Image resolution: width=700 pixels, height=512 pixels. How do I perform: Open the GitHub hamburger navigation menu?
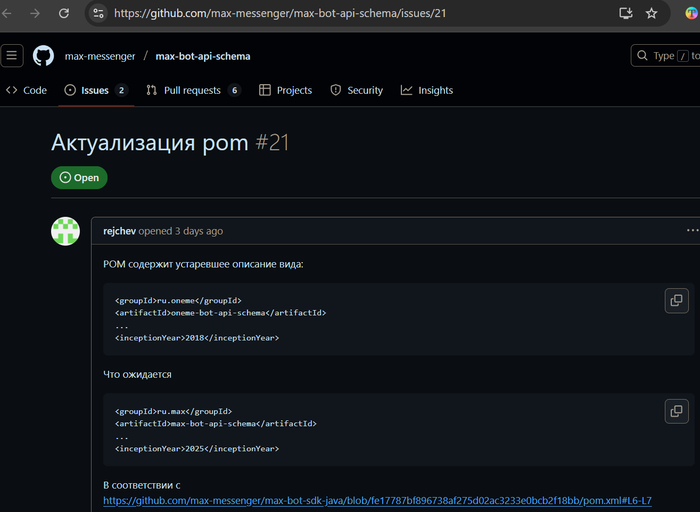coord(12,56)
